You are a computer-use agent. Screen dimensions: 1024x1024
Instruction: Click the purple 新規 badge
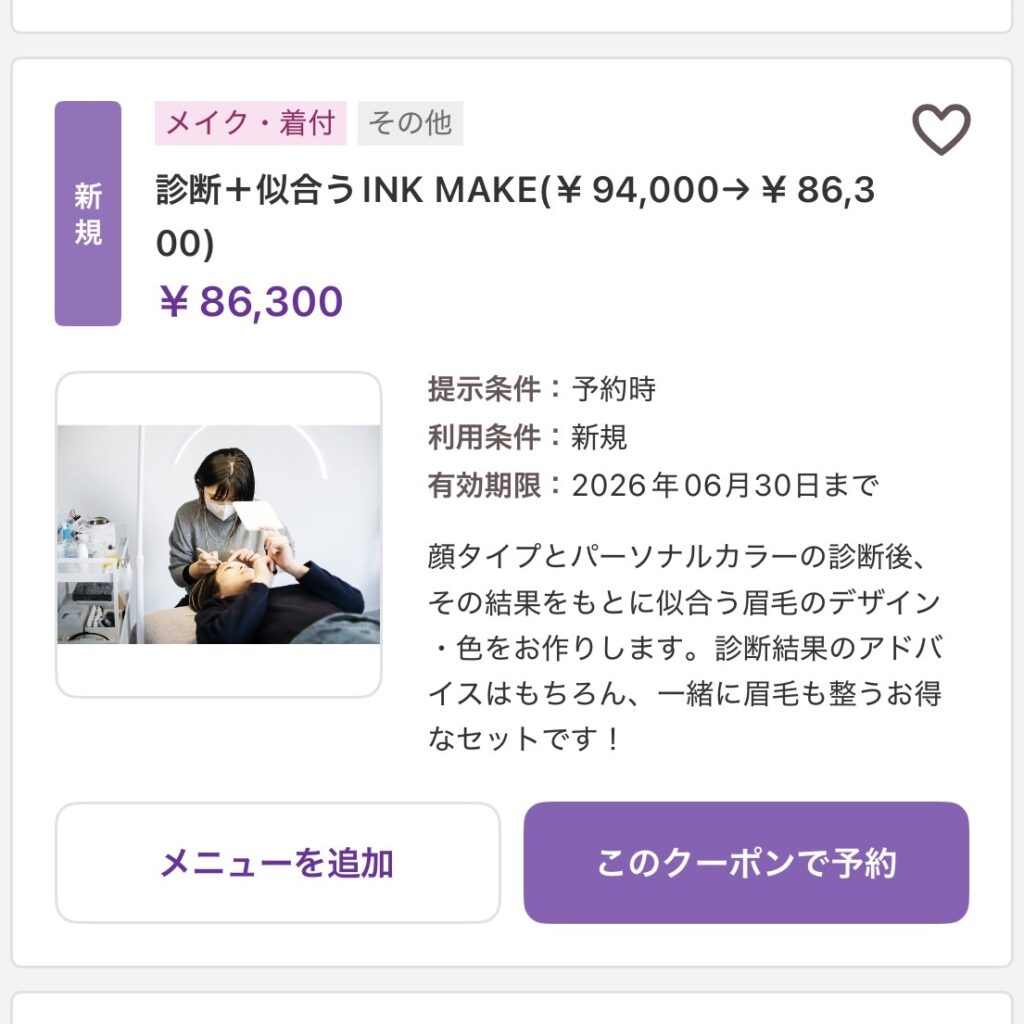(x=88, y=214)
